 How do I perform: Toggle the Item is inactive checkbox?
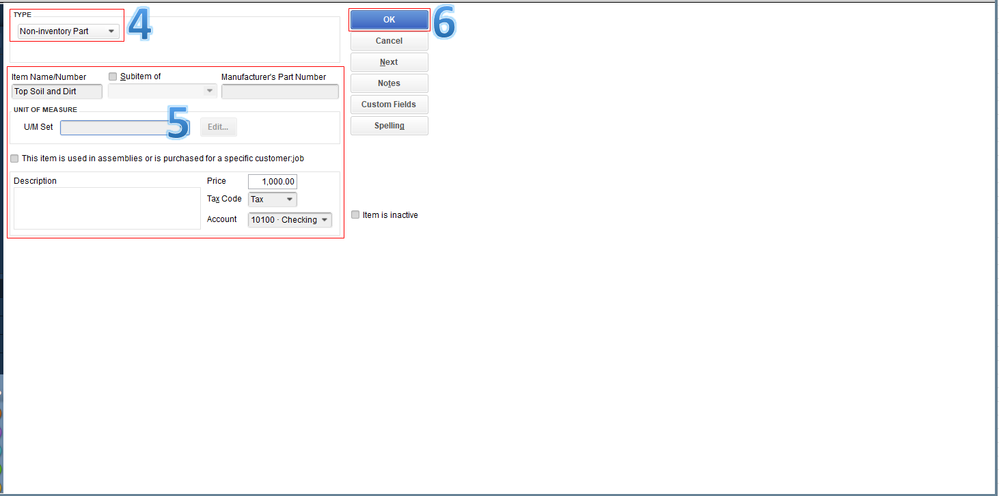click(356, 215)
